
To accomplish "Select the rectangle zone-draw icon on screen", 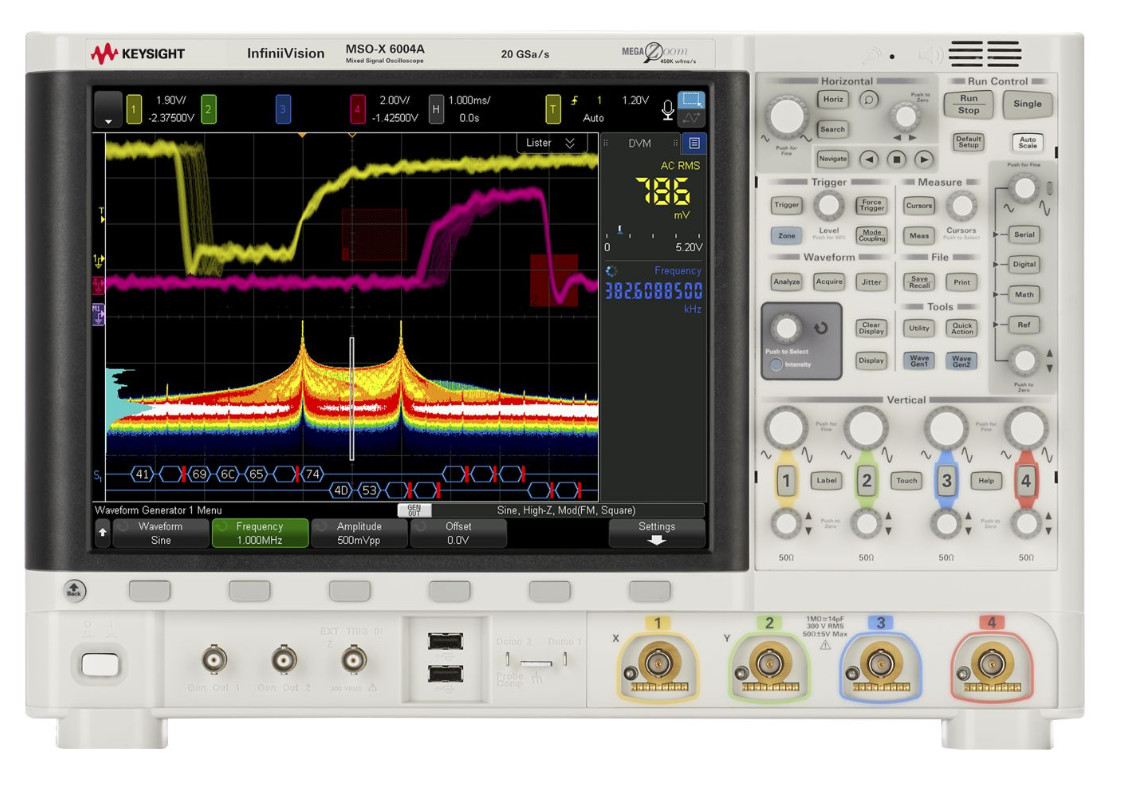I will tap(691, 100).
